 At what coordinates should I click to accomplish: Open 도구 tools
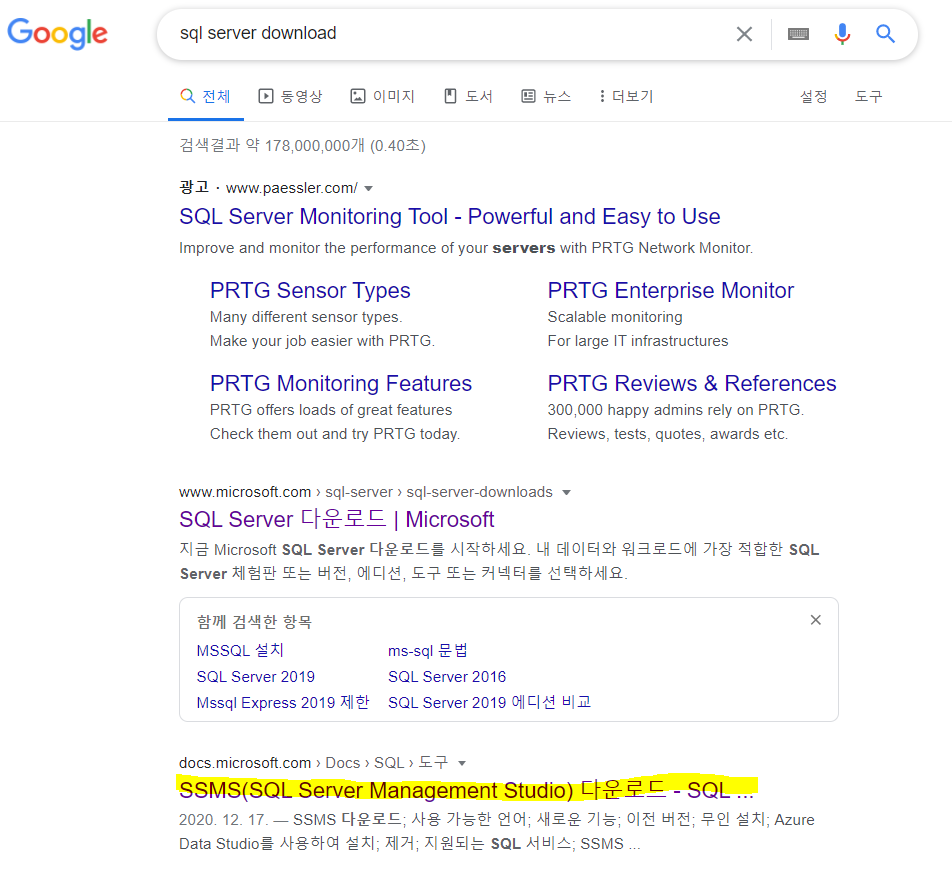869,97
